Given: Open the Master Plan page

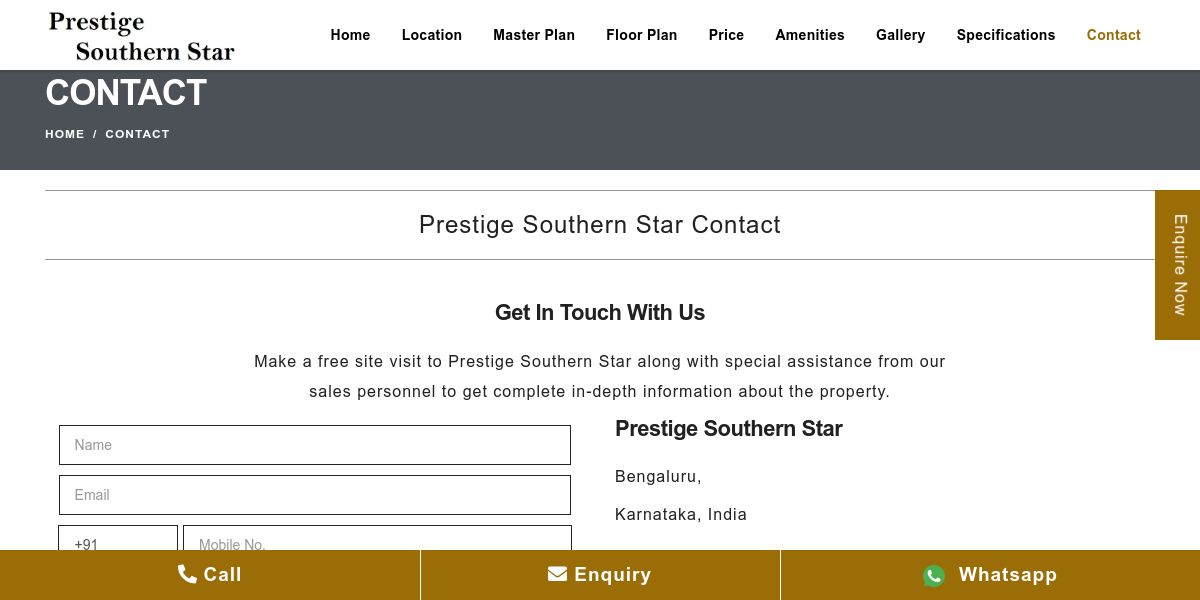Looking at the screenshot, I should (534, 35).
